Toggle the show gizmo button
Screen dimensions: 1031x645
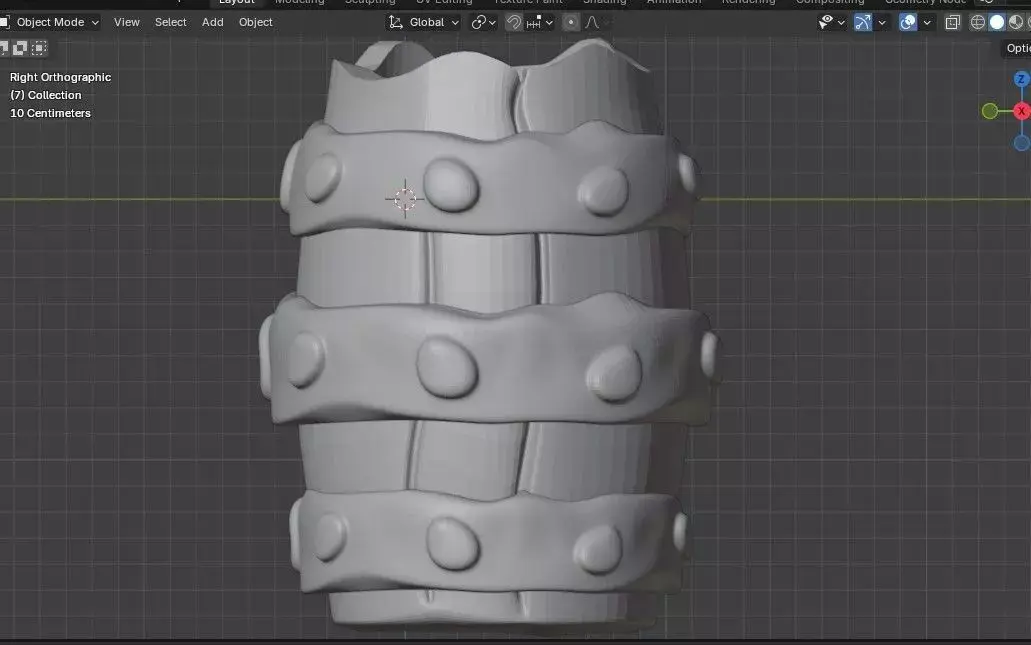click(862, 22)
